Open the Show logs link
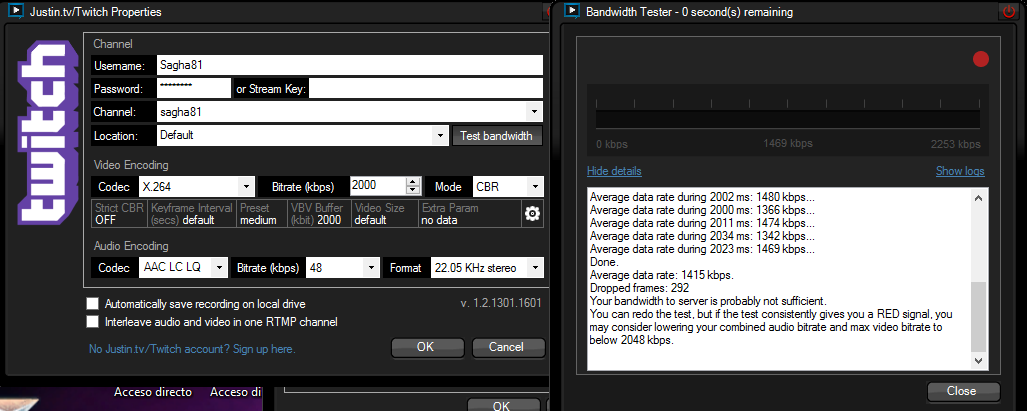Image resolution: width=1027 pixels, height=411 pixels. (x=960, y=171)
